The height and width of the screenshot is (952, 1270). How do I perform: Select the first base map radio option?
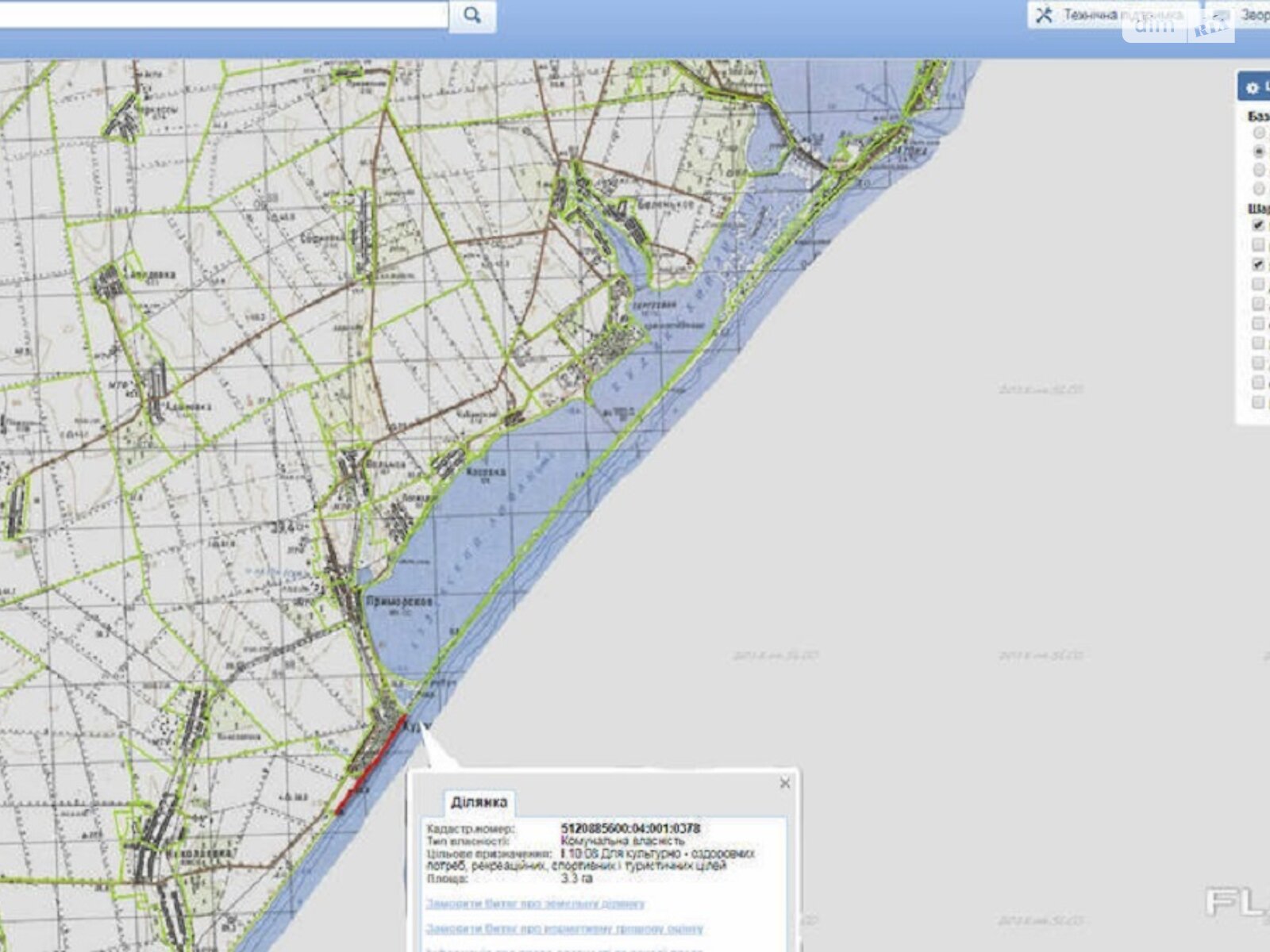click(1259, 132)
